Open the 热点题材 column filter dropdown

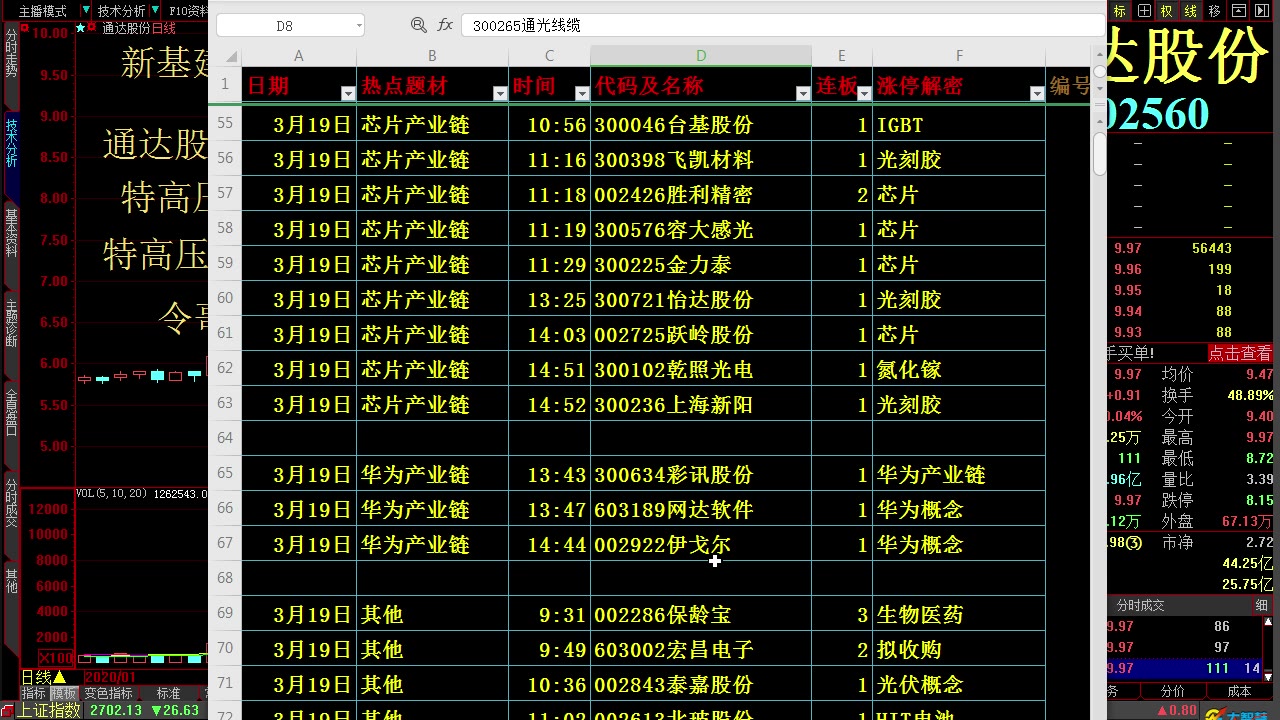[500, 93]
